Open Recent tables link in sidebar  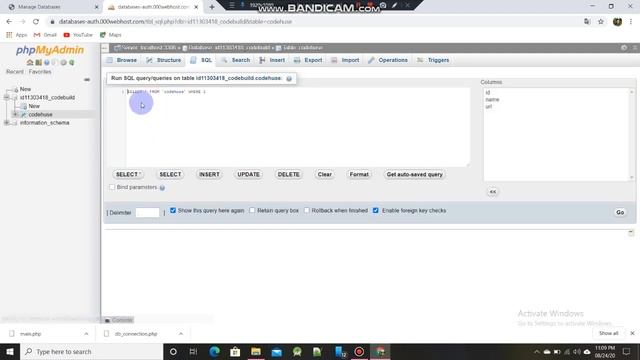(x=15, y=72)
